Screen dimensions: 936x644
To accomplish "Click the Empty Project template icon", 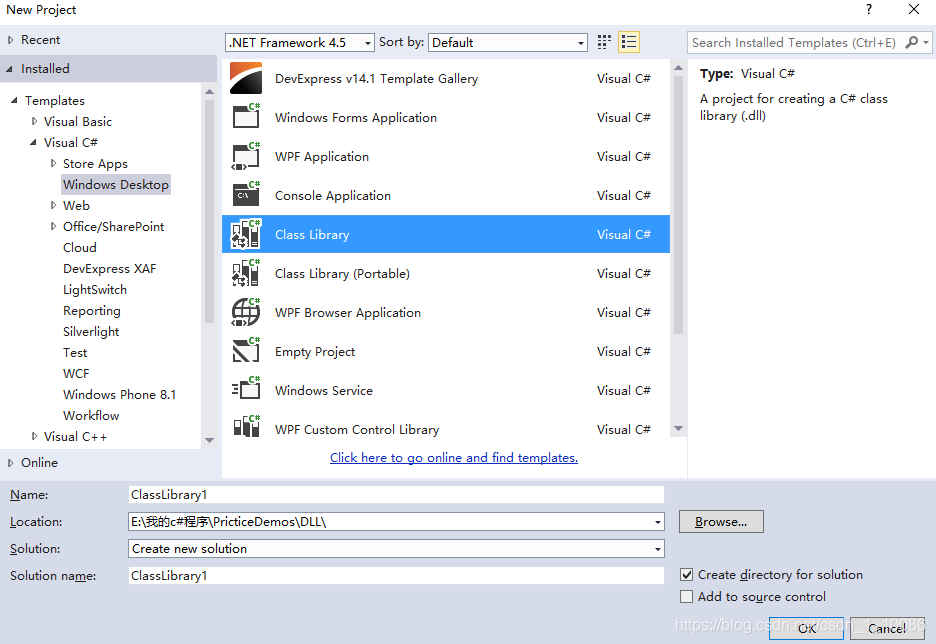I will pyautogui.click(x=246, y=351).
